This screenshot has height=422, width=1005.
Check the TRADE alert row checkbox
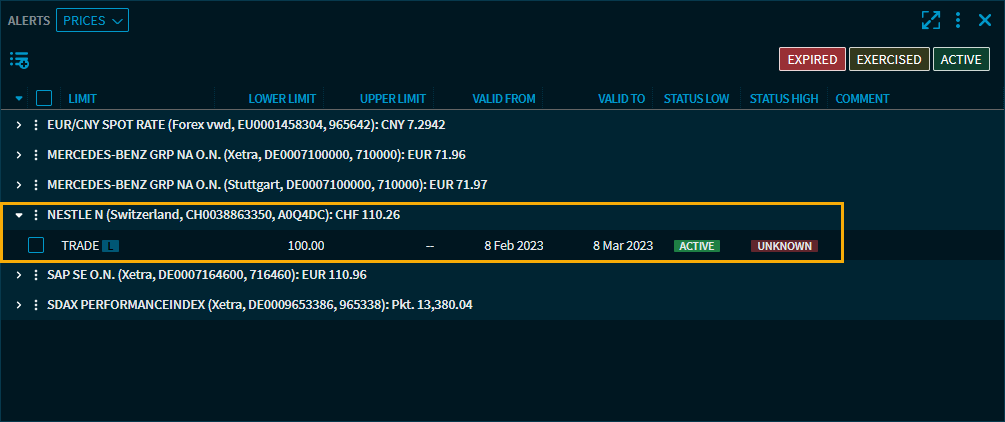[x=36, y=245]
